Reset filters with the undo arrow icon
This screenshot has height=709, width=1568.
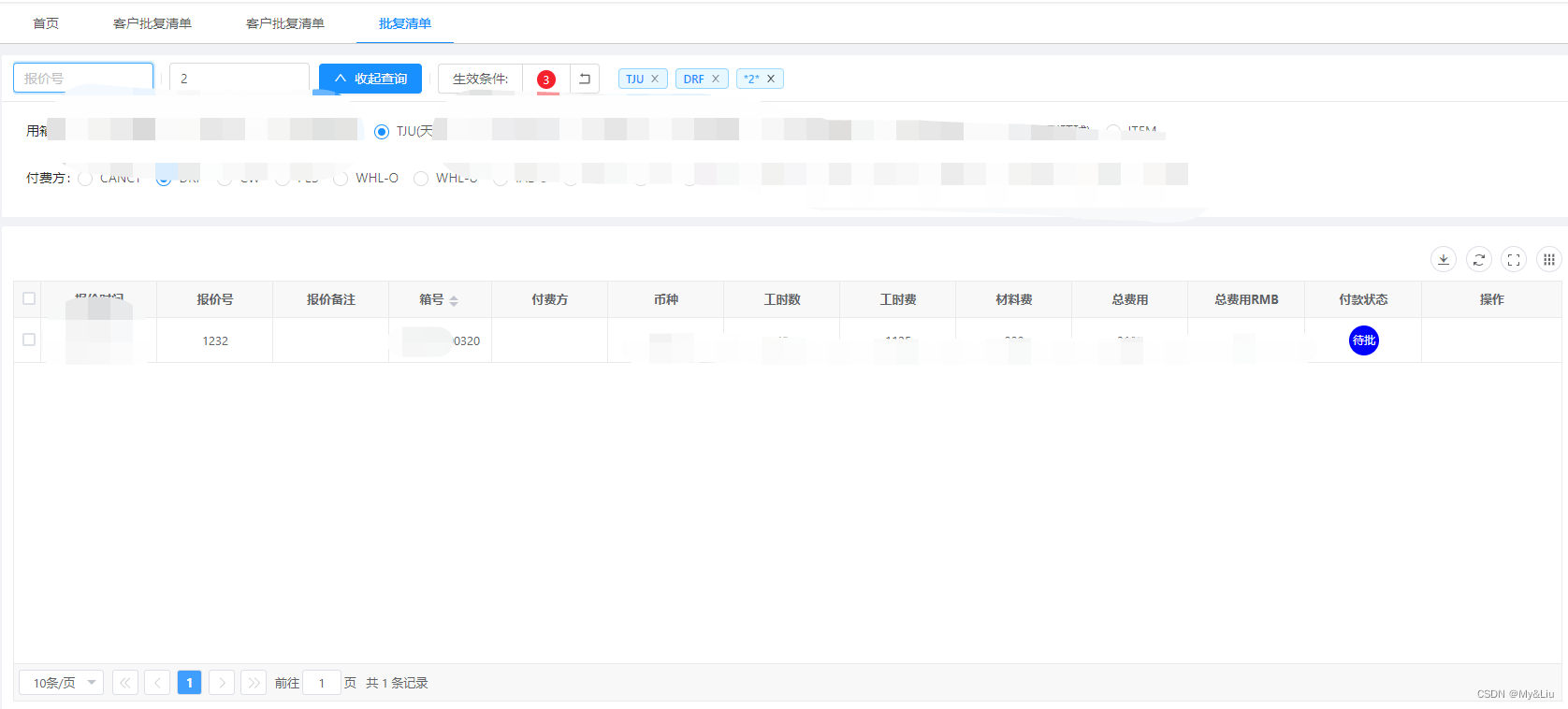585,79
